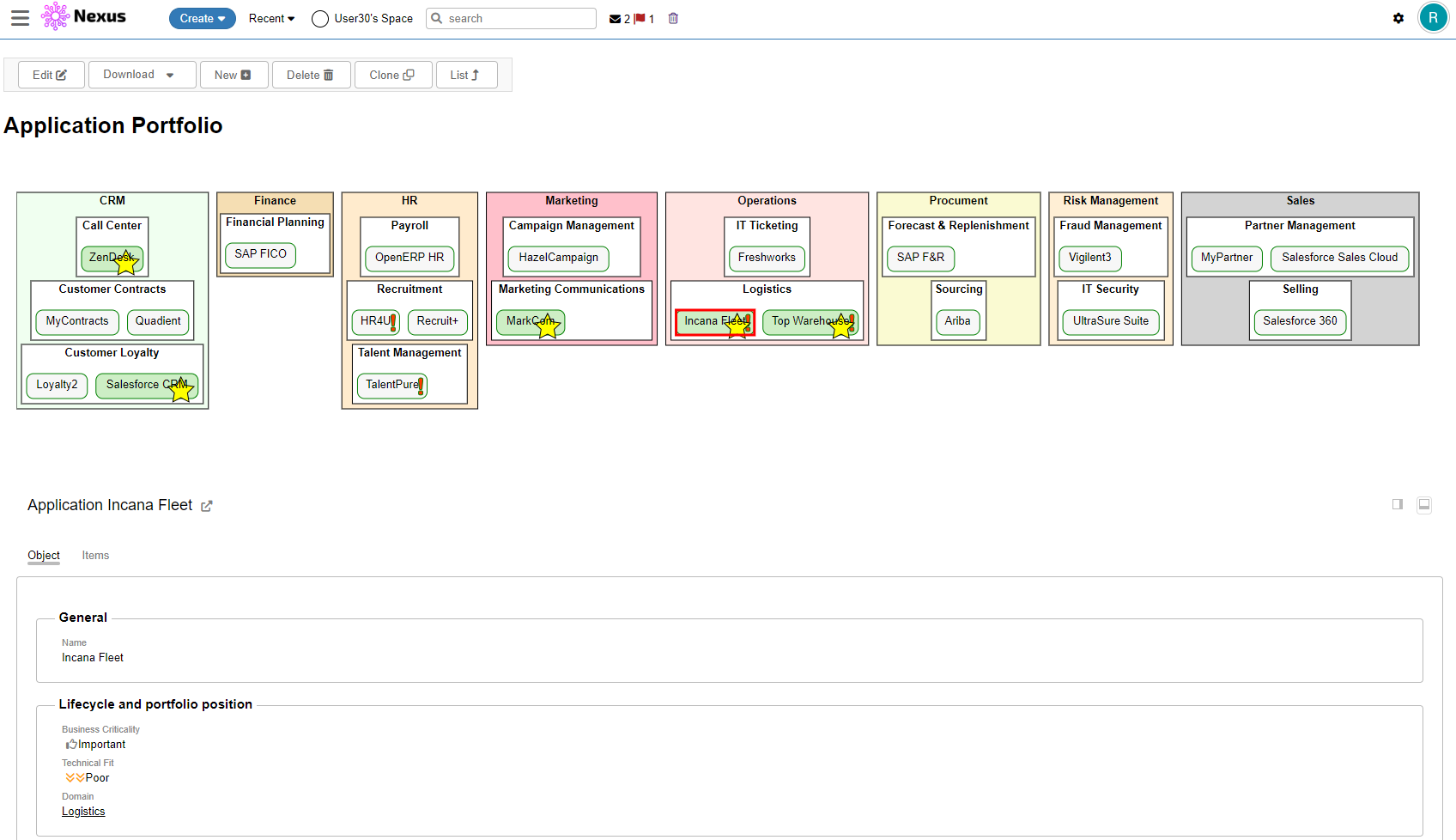Focus the search input field

pos(511,18)
